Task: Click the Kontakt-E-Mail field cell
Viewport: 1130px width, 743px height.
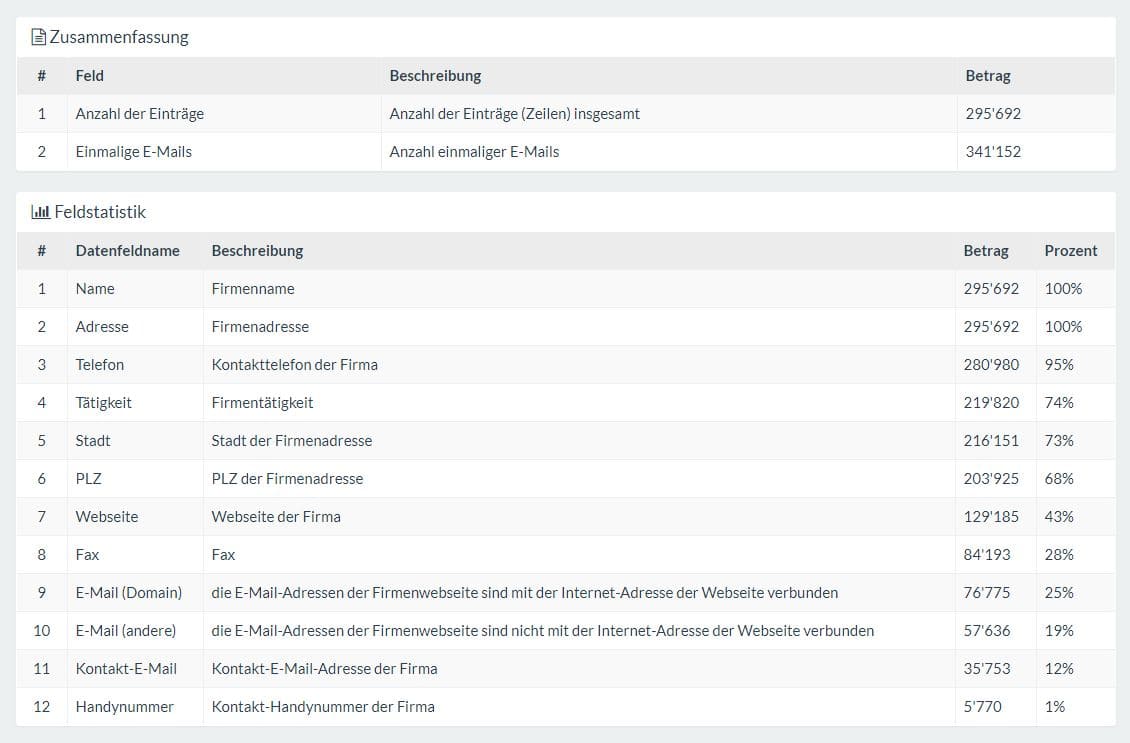Action: pos(125,669)
